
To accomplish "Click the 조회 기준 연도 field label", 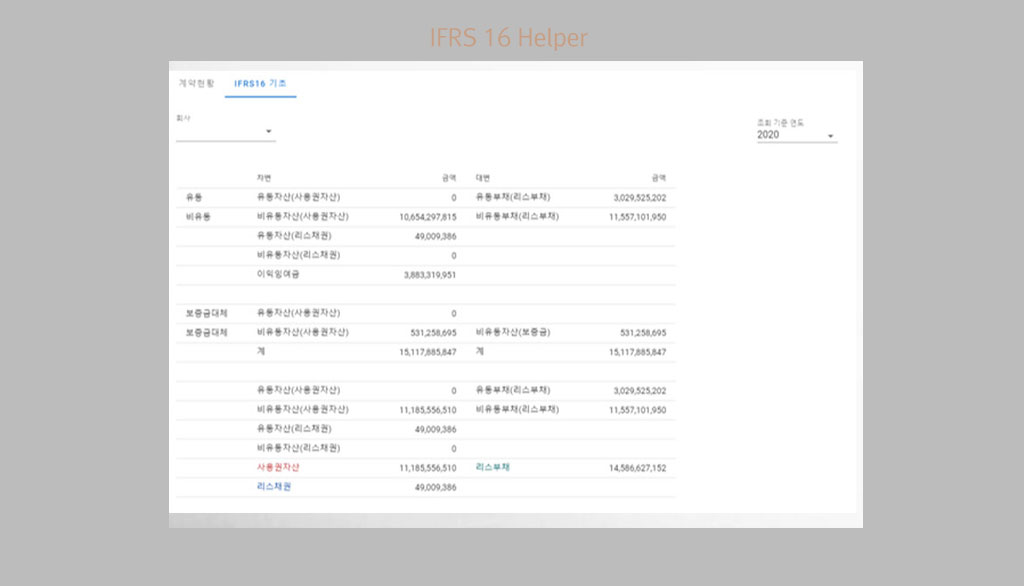I will [780, 123].
